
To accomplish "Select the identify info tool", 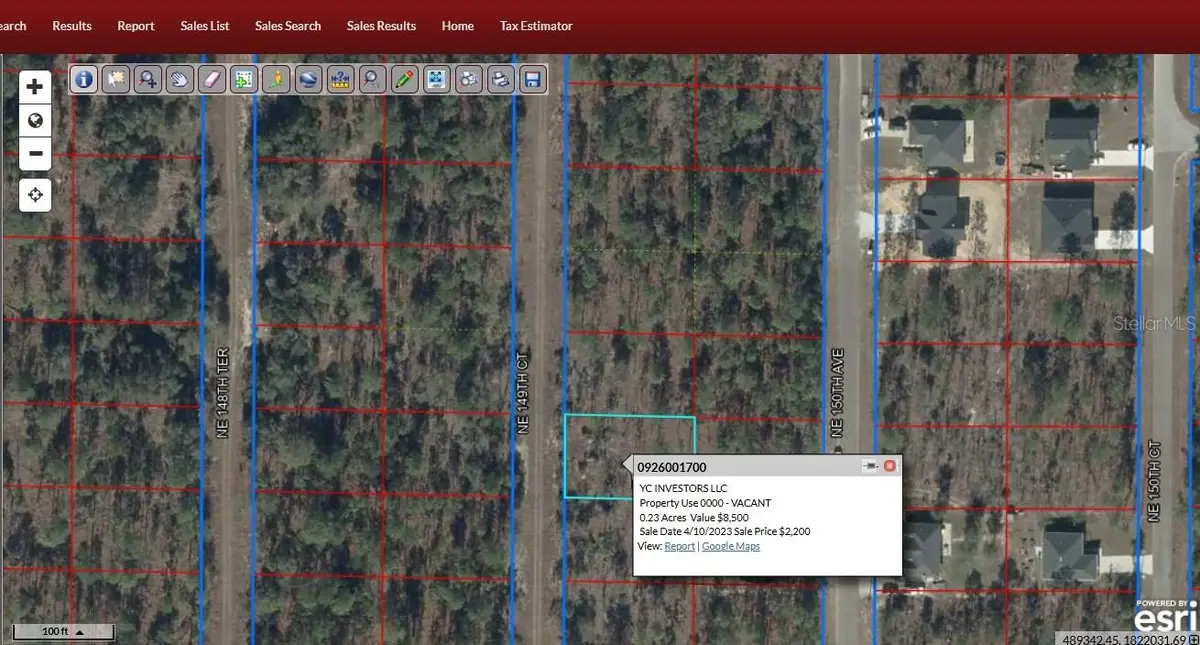I will 83,79.
